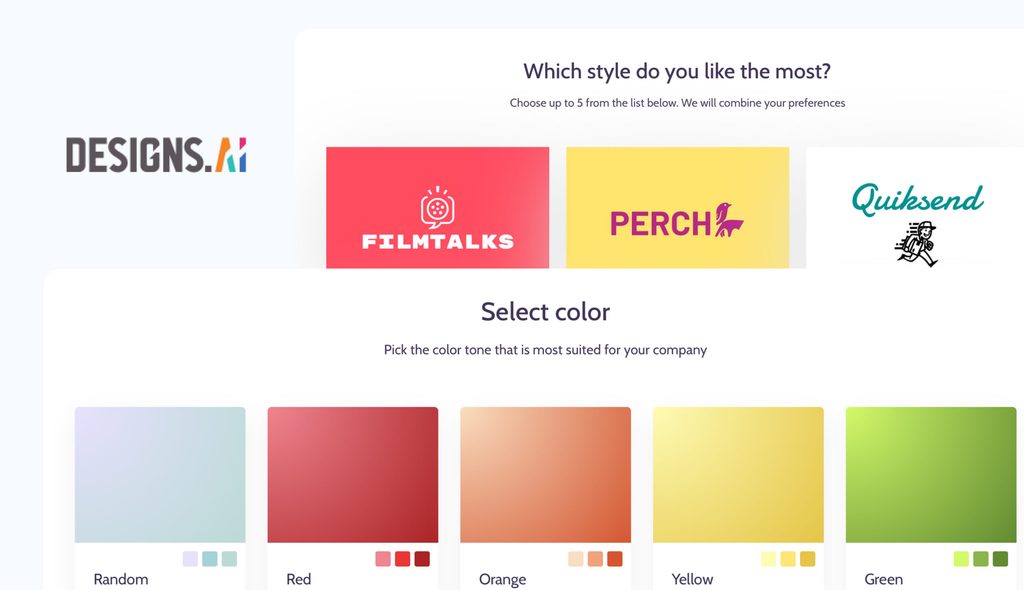
Task: Pick the Quiksend script logo style
Action: coord(917,199)
